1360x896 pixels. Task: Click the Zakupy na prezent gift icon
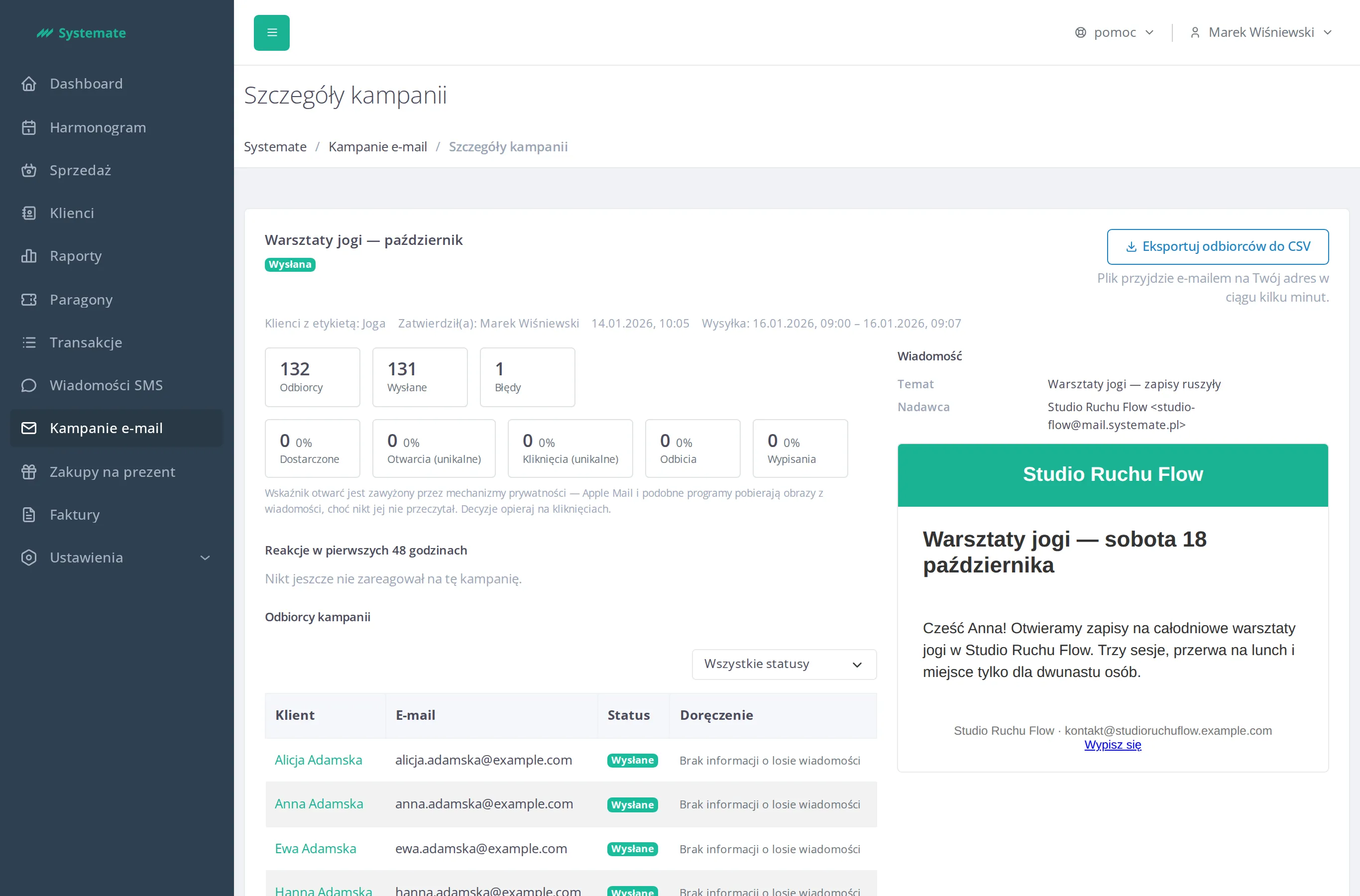point(28,472)
